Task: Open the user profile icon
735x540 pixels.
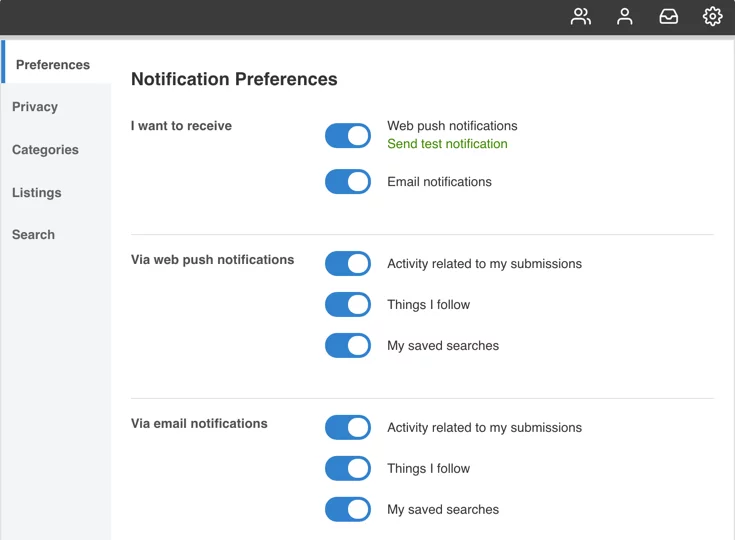Action: (625, 16)
